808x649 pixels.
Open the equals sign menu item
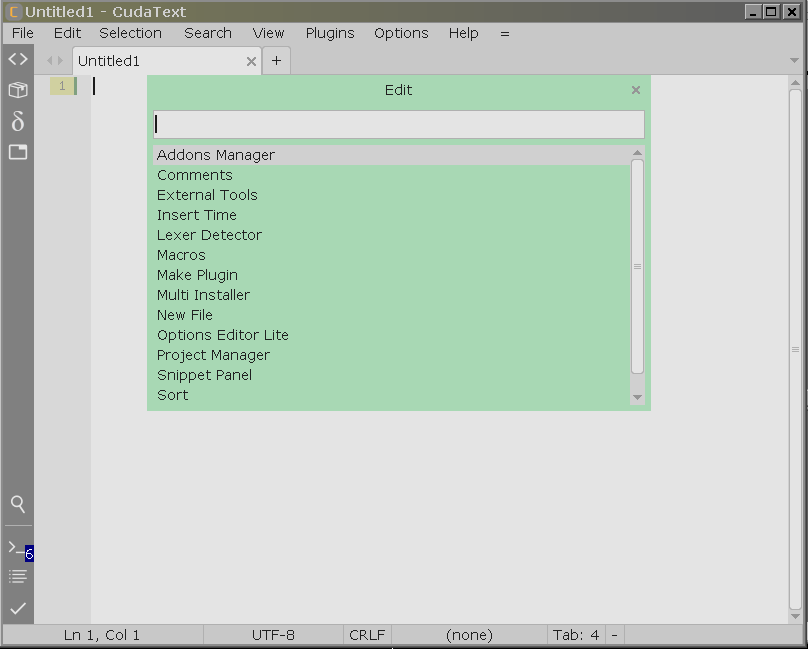click(504, 34)
